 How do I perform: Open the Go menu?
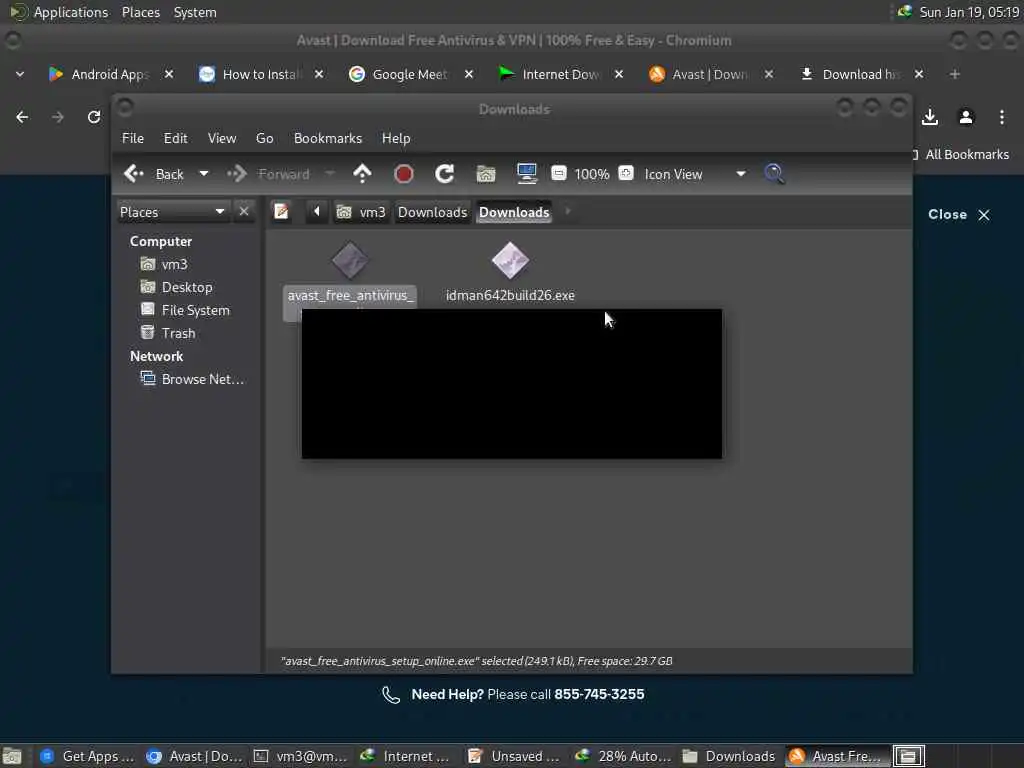click(264, 138)
